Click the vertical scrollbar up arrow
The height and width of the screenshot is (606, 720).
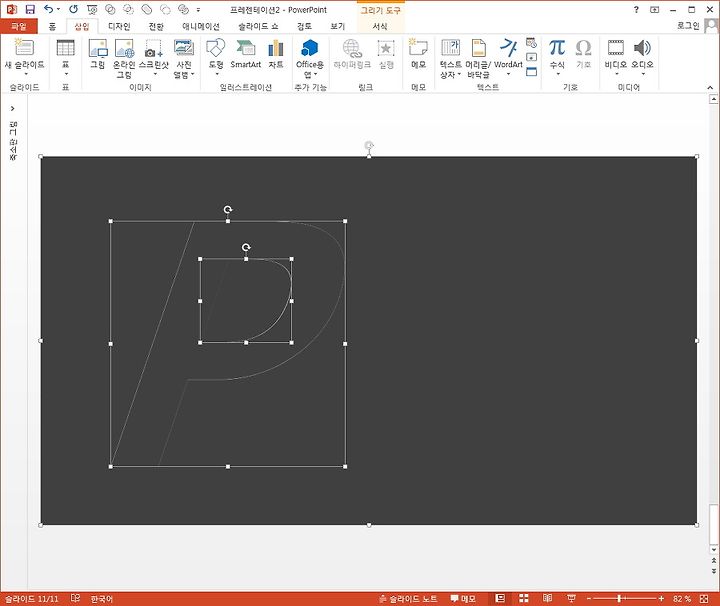(714, 99)
